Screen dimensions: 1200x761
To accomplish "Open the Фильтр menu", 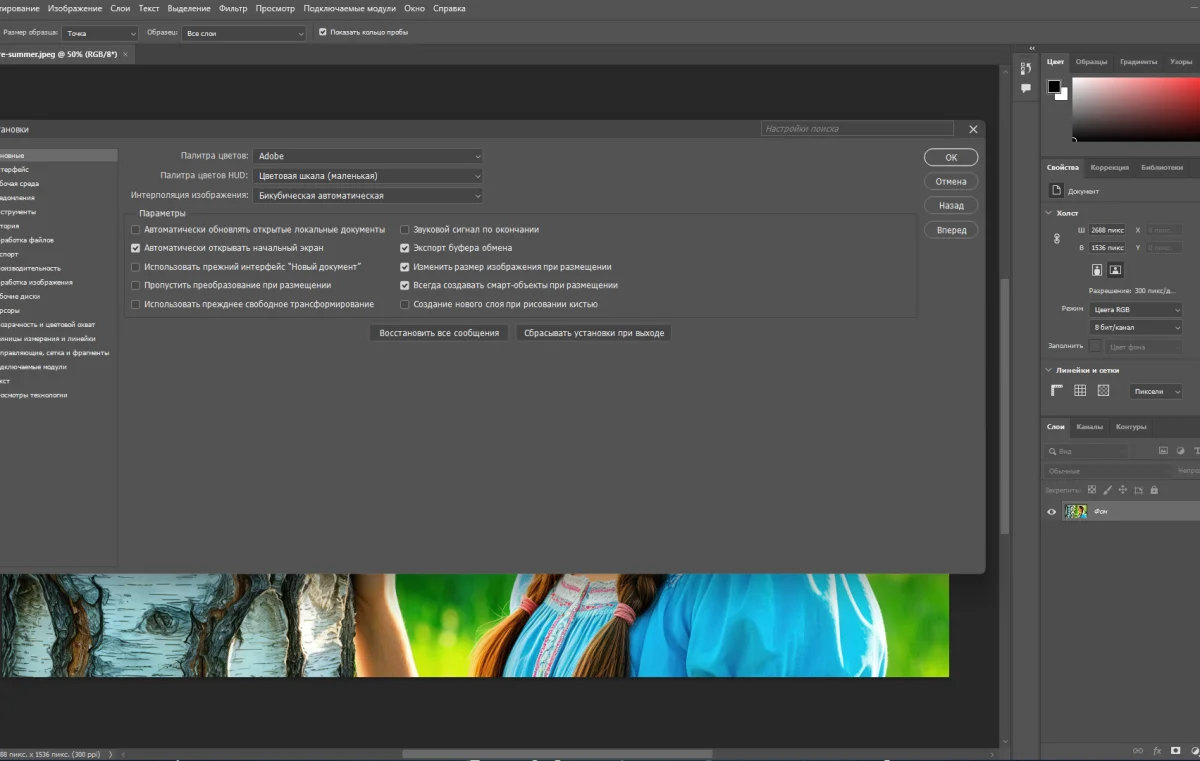I will 233,9.
